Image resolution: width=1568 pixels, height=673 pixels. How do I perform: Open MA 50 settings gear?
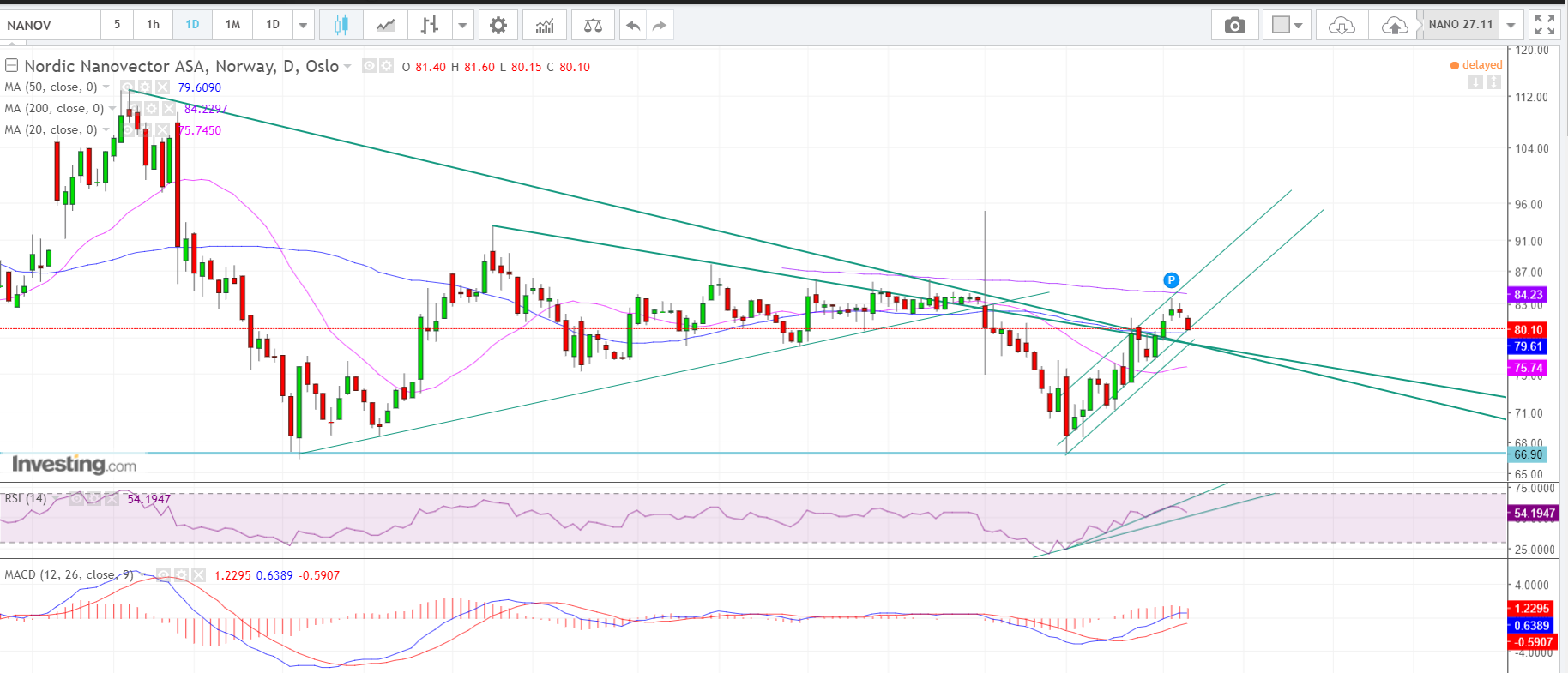(x=145, y=87)
